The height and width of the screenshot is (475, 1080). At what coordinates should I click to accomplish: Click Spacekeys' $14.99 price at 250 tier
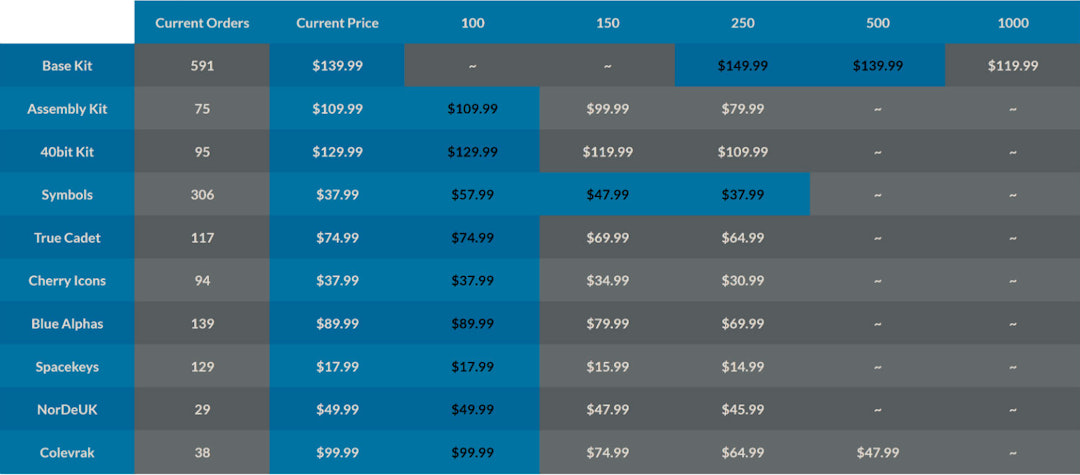(x=742, y=367)
